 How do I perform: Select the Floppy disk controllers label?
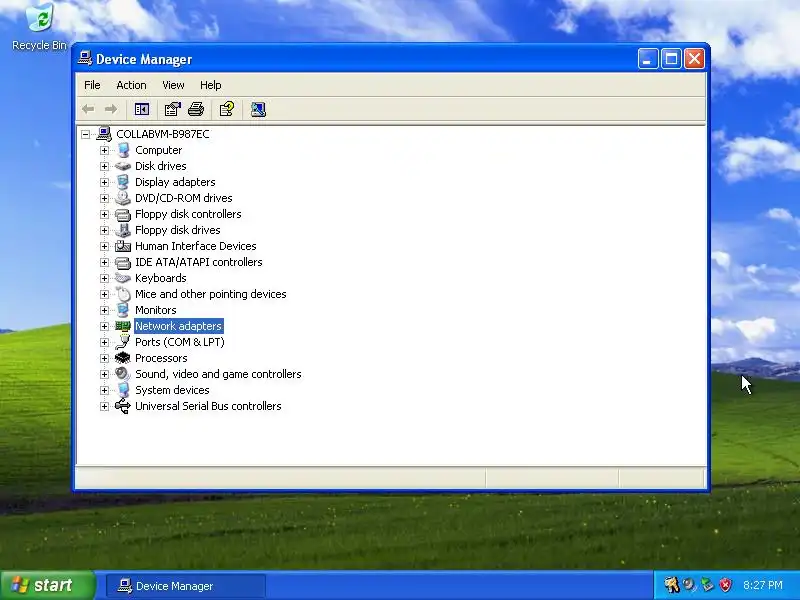tap(188, 214)
